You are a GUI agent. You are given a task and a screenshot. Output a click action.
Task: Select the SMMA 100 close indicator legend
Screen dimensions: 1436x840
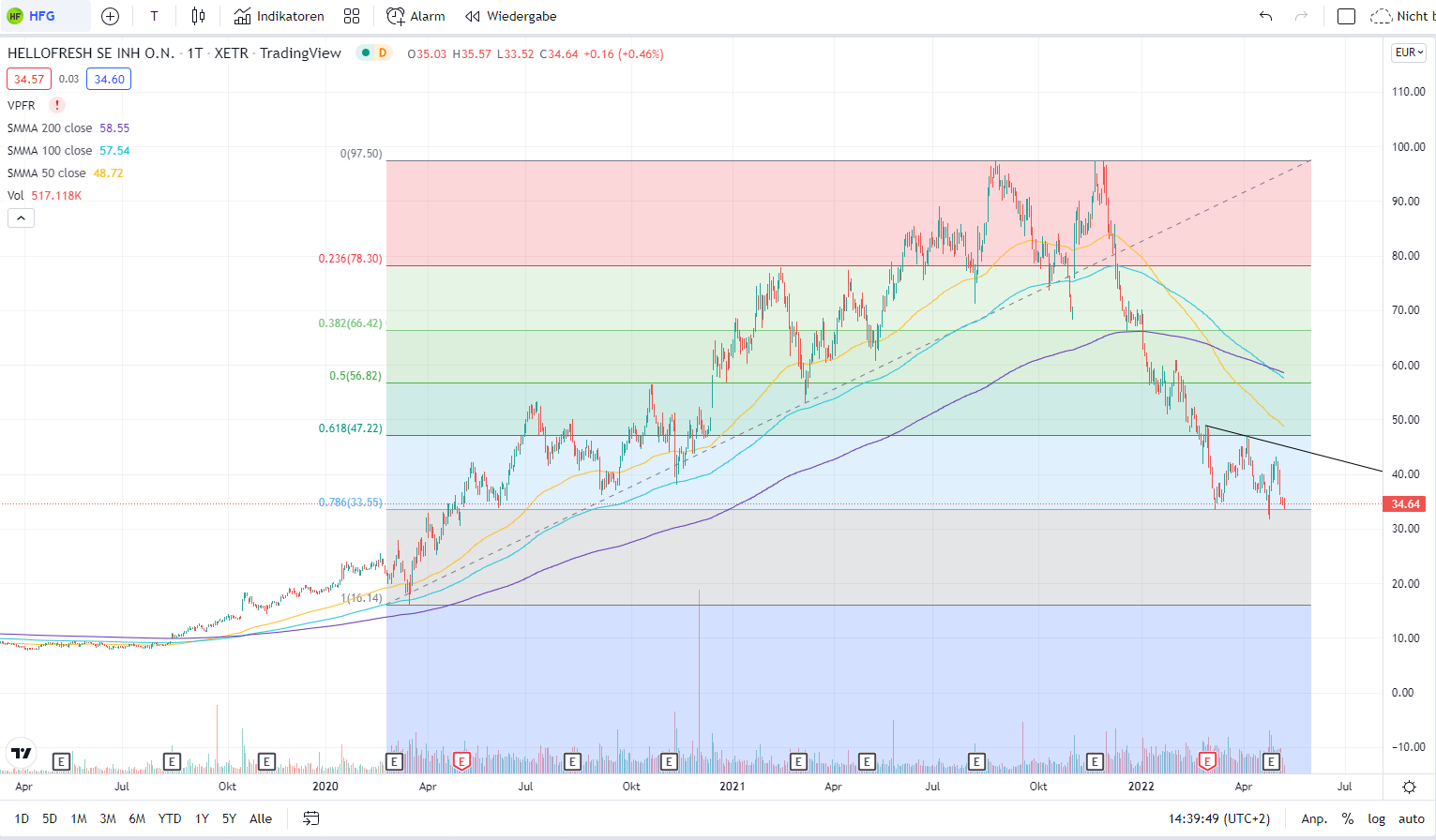pyautogui.click(x=68, y=150)
